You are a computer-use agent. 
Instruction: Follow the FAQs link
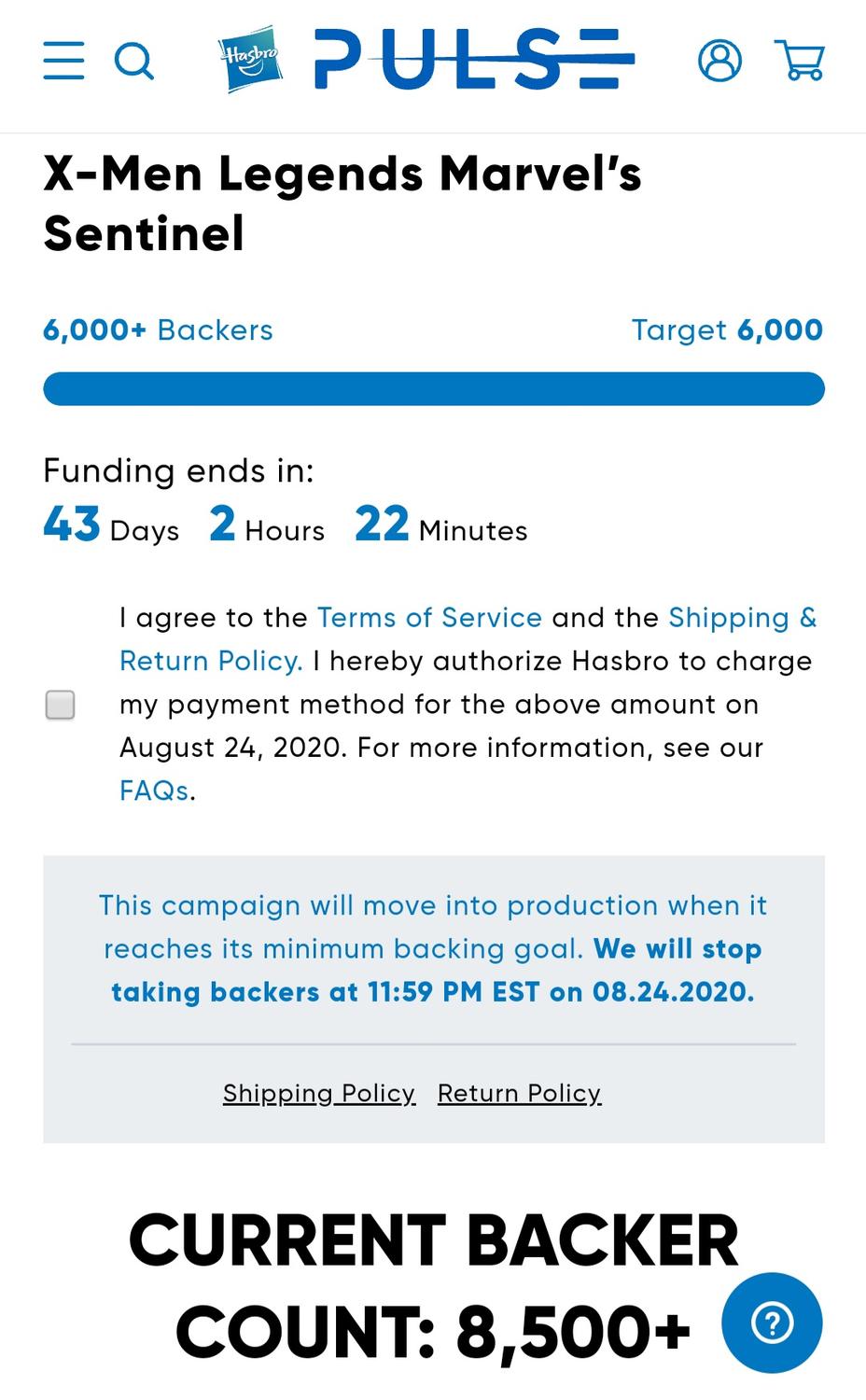pos(154,791)
